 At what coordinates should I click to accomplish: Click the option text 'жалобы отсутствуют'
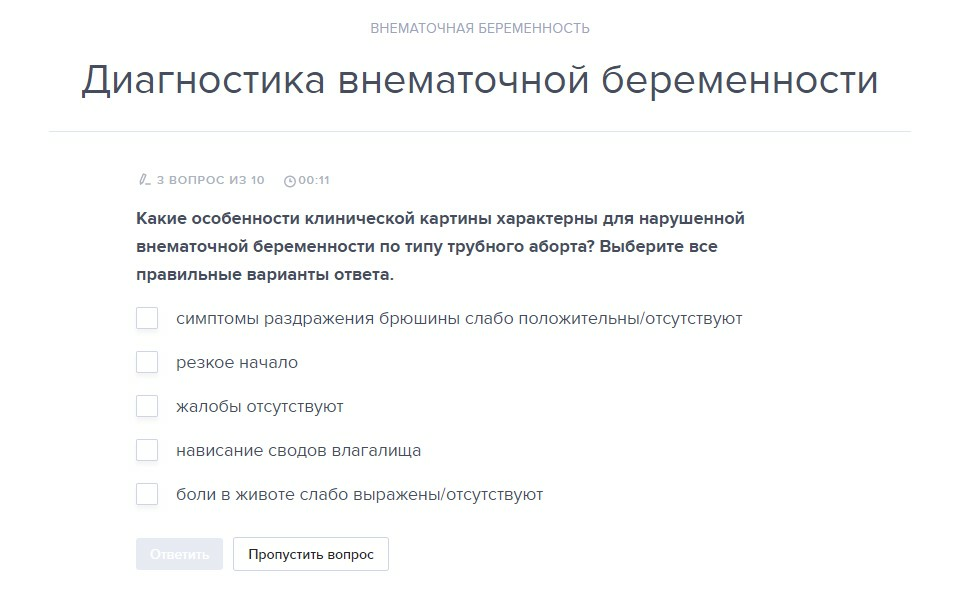click(260, 407)
